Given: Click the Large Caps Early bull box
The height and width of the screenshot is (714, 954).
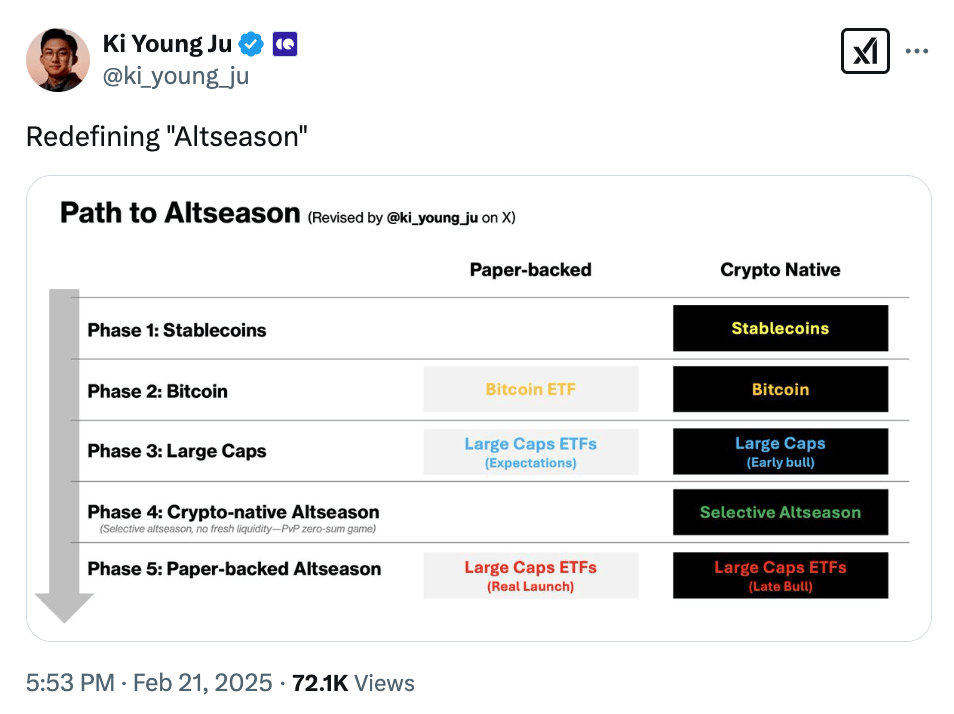Looking at the screenshot, I should (780, 451).
